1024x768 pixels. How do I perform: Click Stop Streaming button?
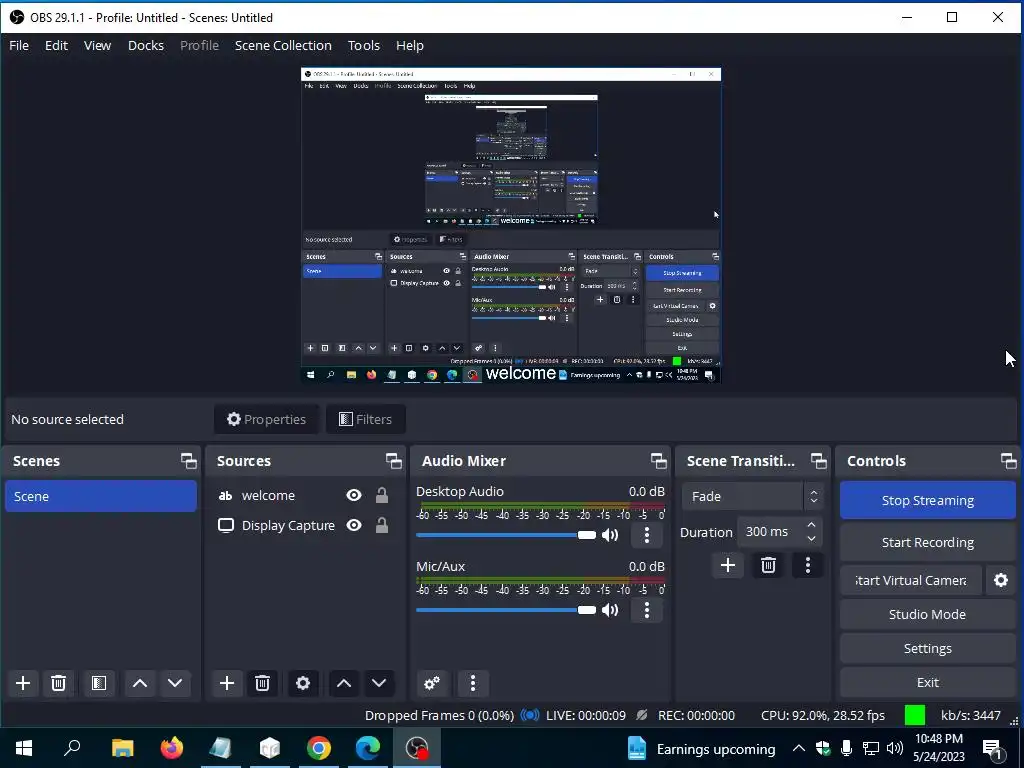pyautogui.click(x=927, y=500)
